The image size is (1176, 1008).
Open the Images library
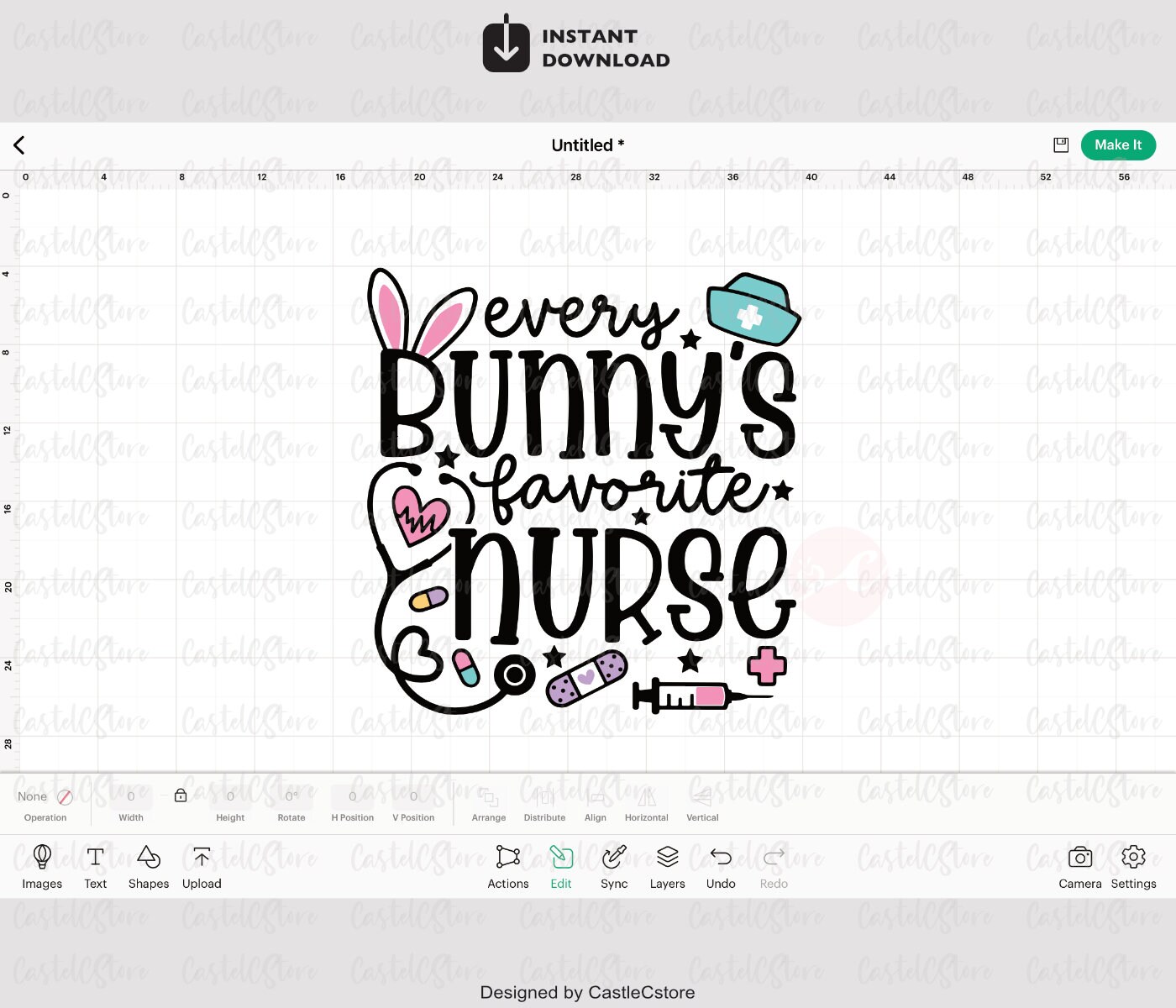(x=42, y=867)
